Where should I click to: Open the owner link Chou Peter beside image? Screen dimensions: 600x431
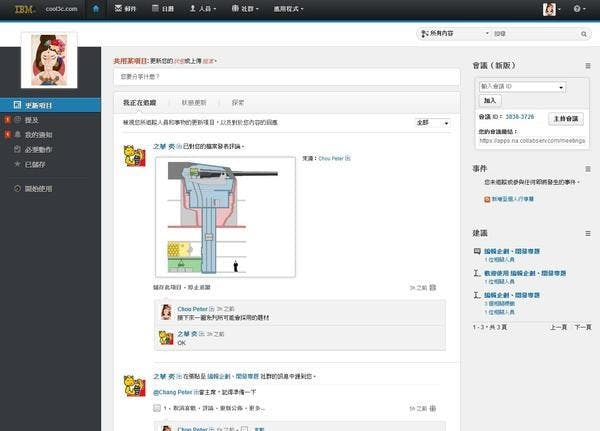point(331,158)
